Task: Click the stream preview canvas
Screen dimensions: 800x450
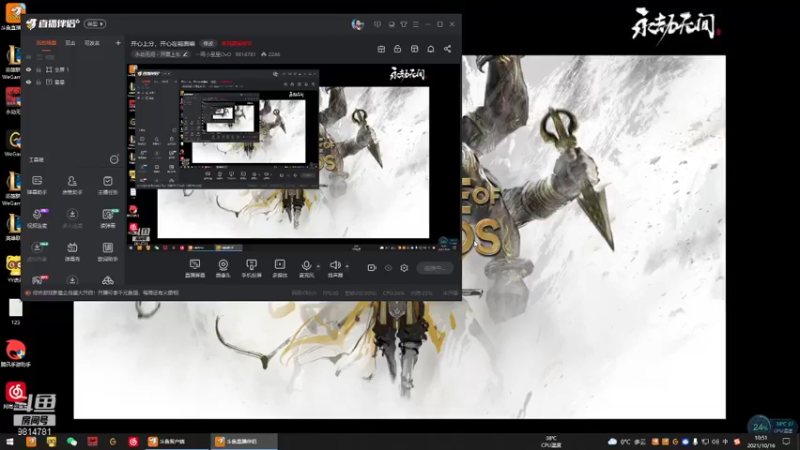Action: pos(293,158)
